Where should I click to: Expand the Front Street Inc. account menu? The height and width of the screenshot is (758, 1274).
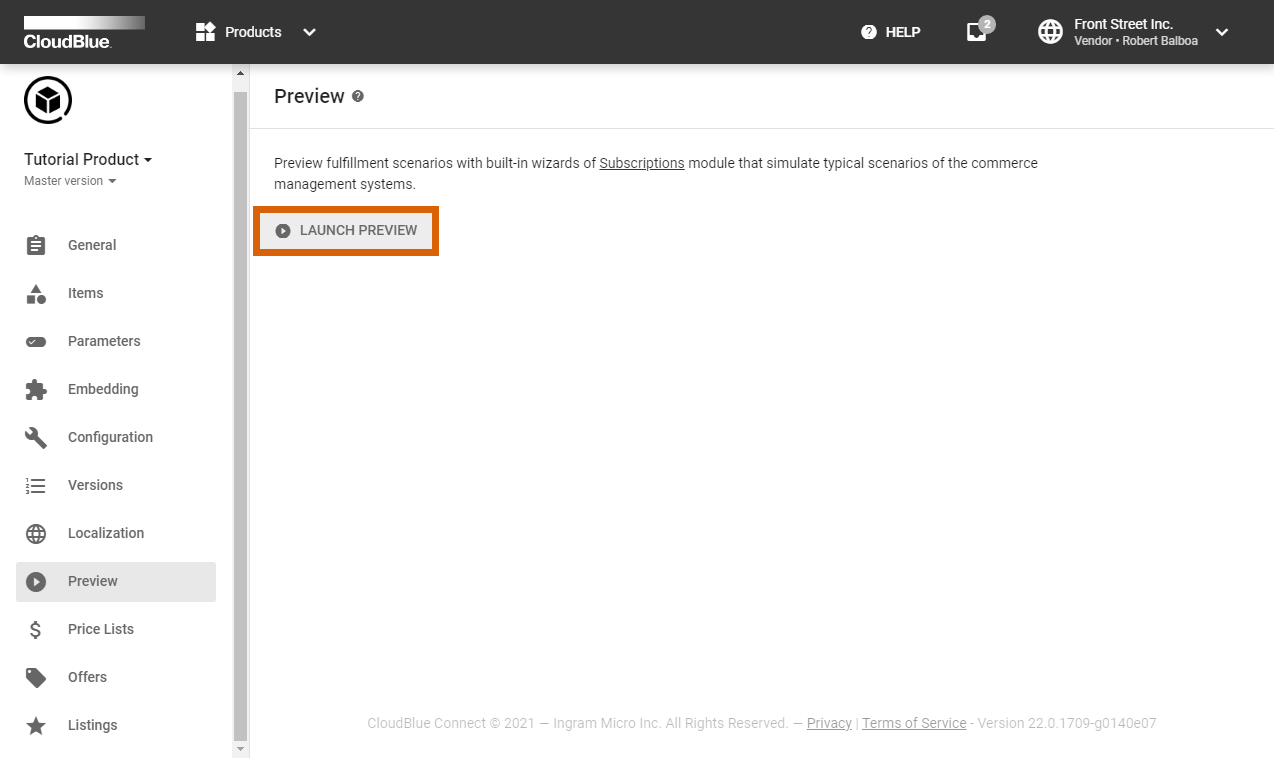pyautogui.click(x=1221, y=32)
